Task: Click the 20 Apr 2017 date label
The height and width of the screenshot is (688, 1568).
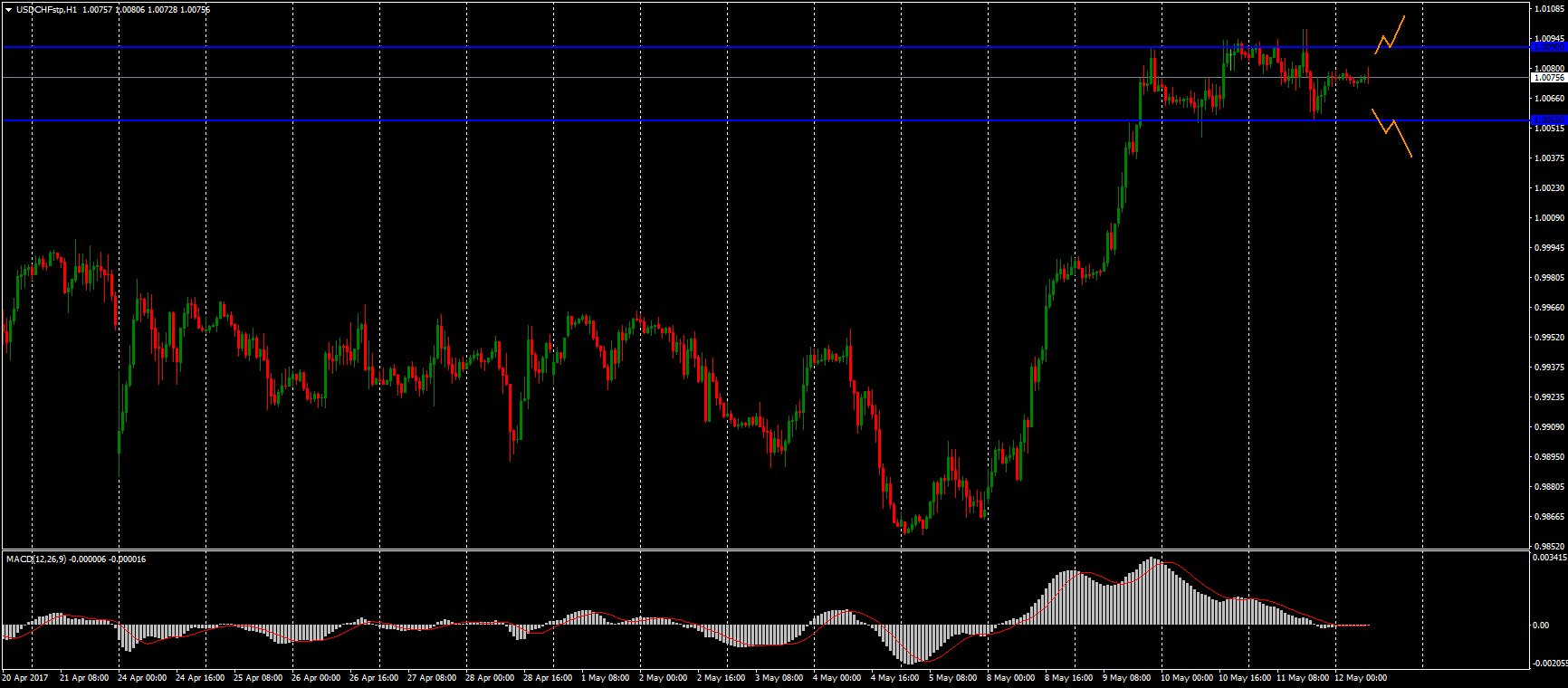Action: point(24,678)
